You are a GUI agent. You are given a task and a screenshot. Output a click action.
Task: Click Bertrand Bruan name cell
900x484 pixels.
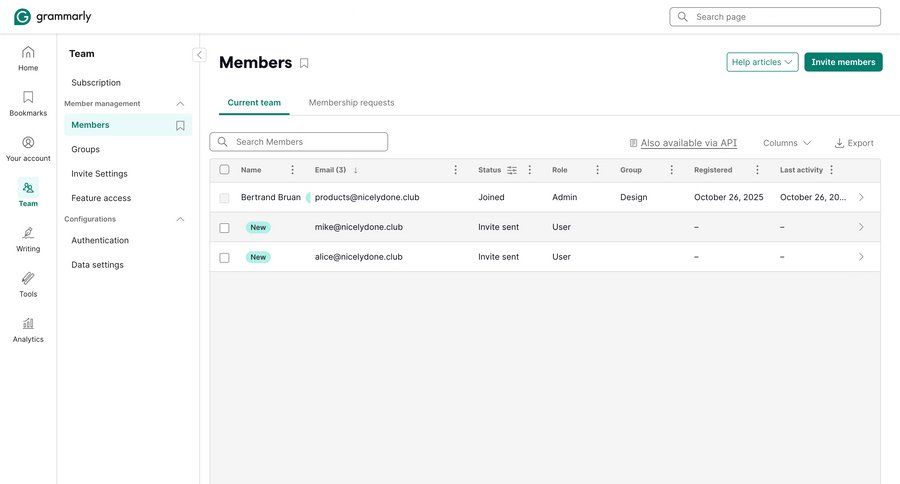point(271,197)
